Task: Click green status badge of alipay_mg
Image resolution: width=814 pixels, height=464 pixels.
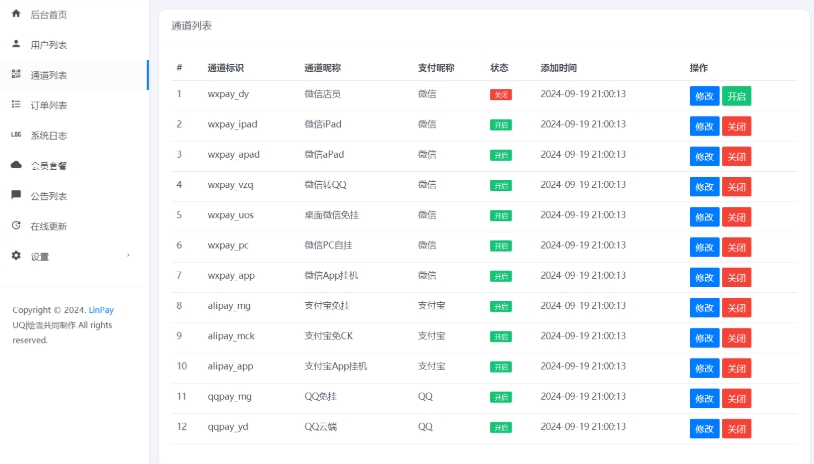Action: [x=501, y=306]
